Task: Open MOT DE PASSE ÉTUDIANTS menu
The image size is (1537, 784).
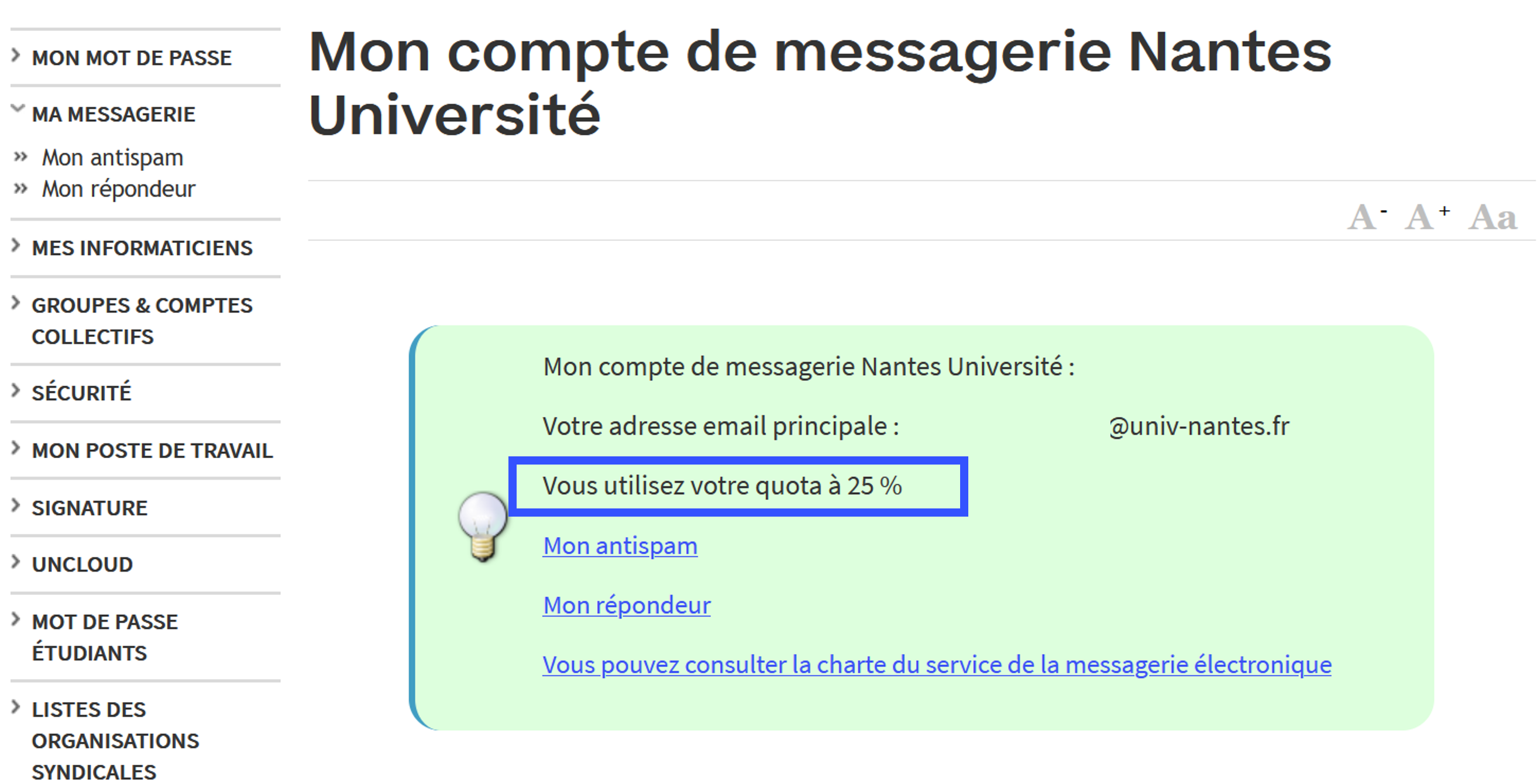Action: tap(105, 637)
